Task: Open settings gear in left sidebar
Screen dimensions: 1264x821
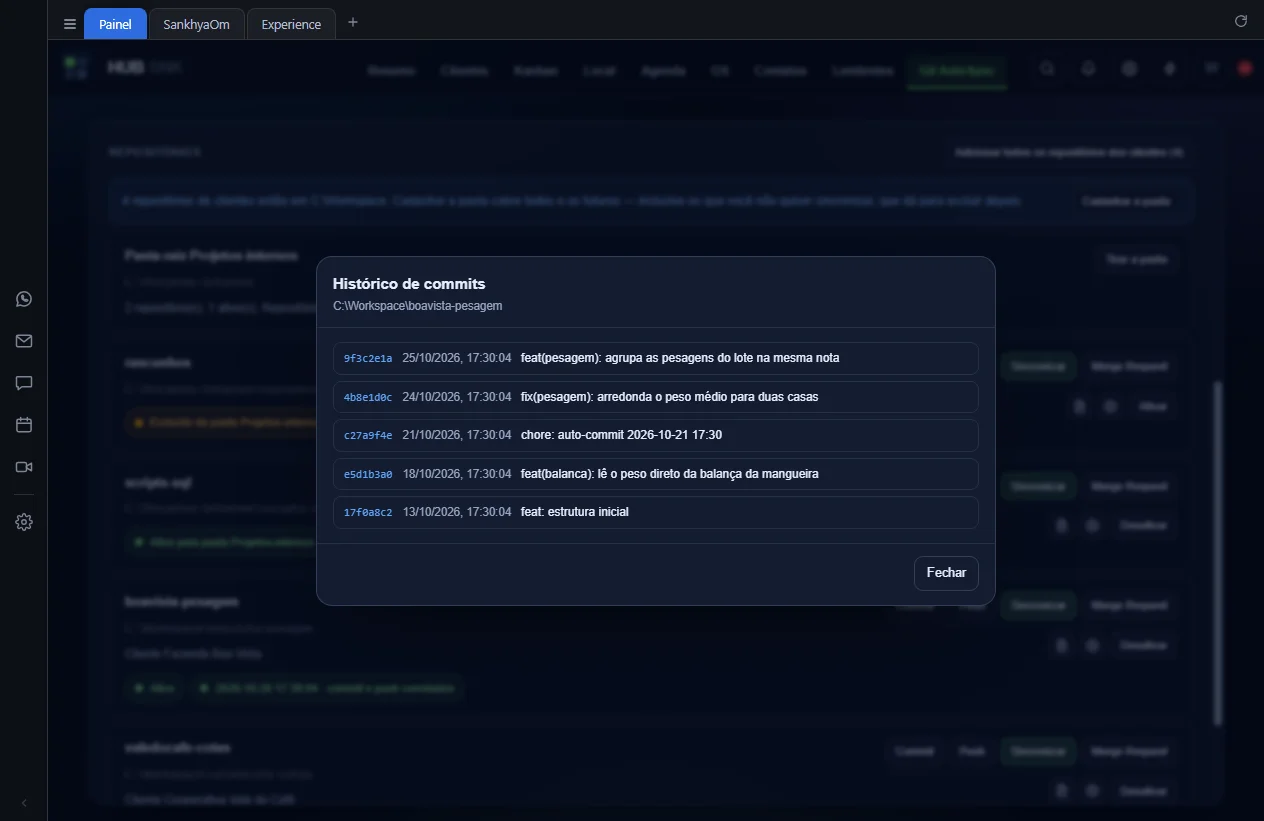Action: point(24,522)
